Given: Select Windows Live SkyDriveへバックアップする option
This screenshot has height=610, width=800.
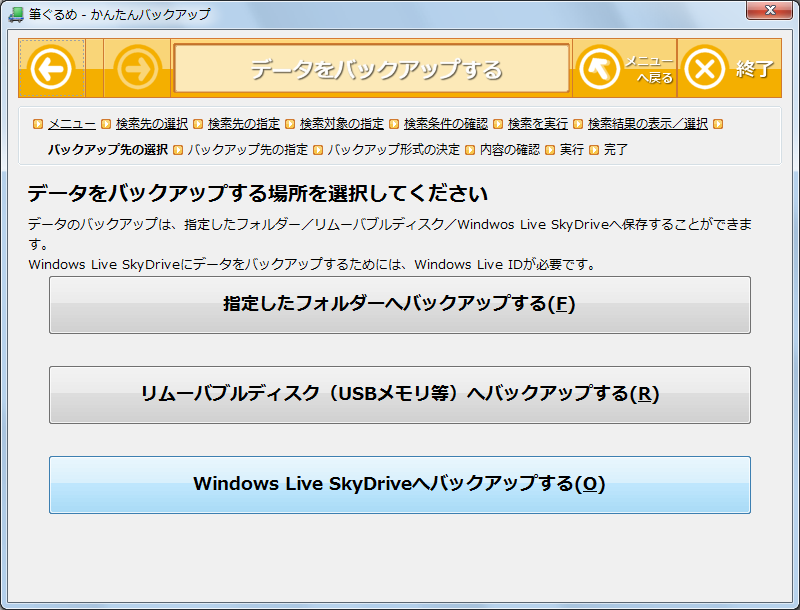Looking at the screenshot, I should tap(400, 485).
